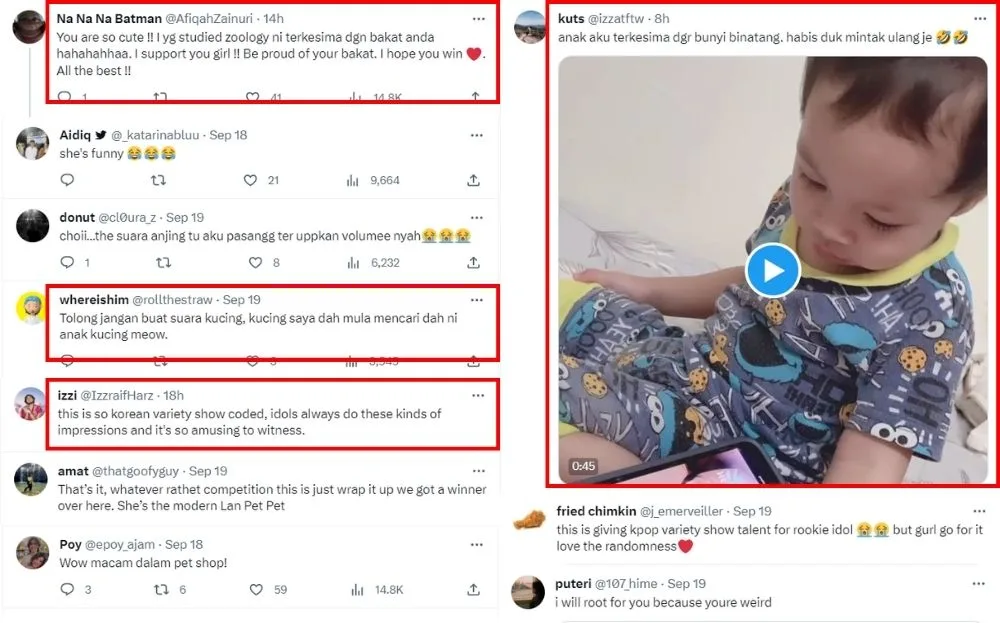The image size is (1000, 623).
Task: Like Aidiq's tweet with the heart
Action: click(251, 180)
